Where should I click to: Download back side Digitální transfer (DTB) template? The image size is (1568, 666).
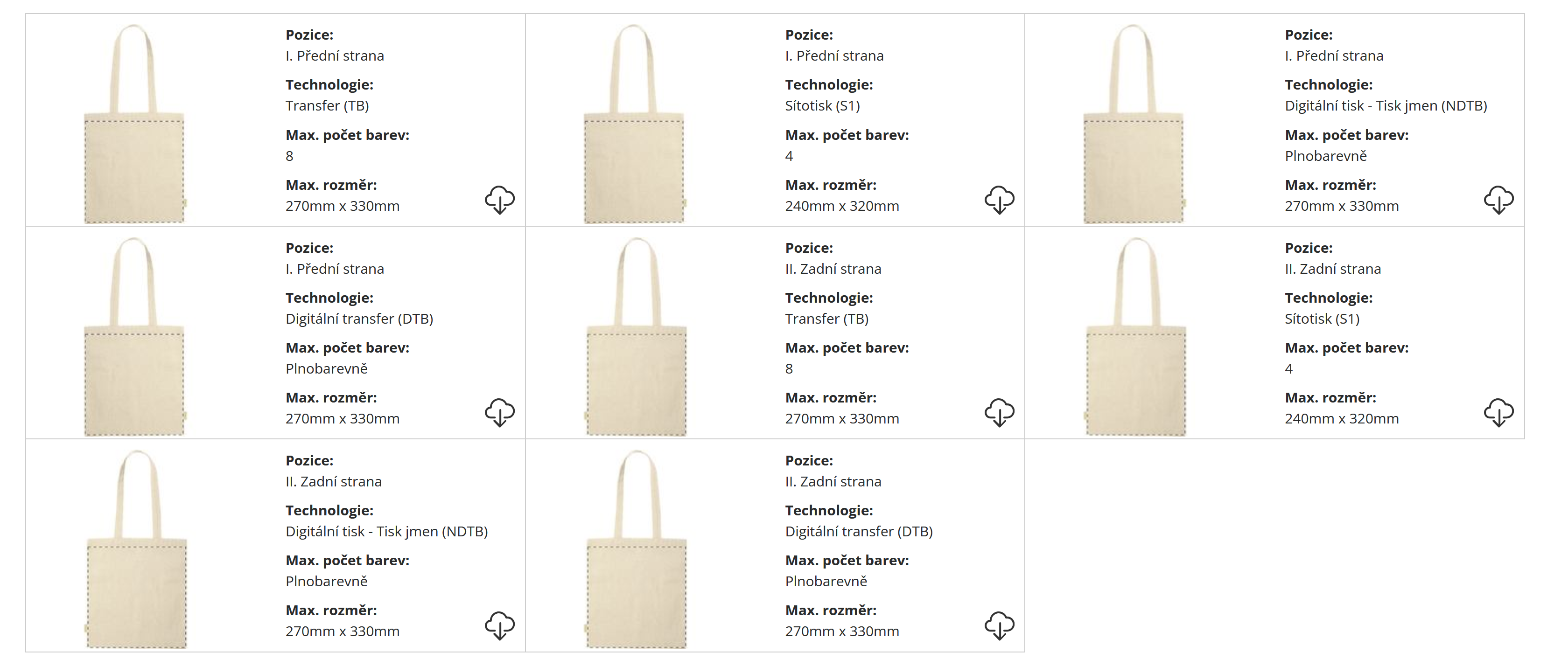pyautogui.click(x=999, y=626)
